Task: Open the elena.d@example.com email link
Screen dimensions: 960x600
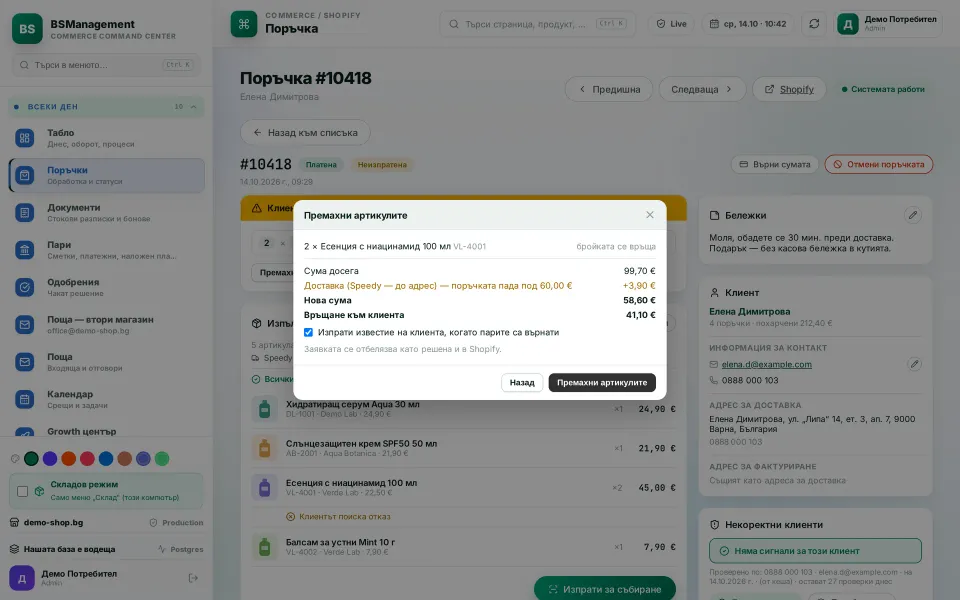Action: [767, 364]
